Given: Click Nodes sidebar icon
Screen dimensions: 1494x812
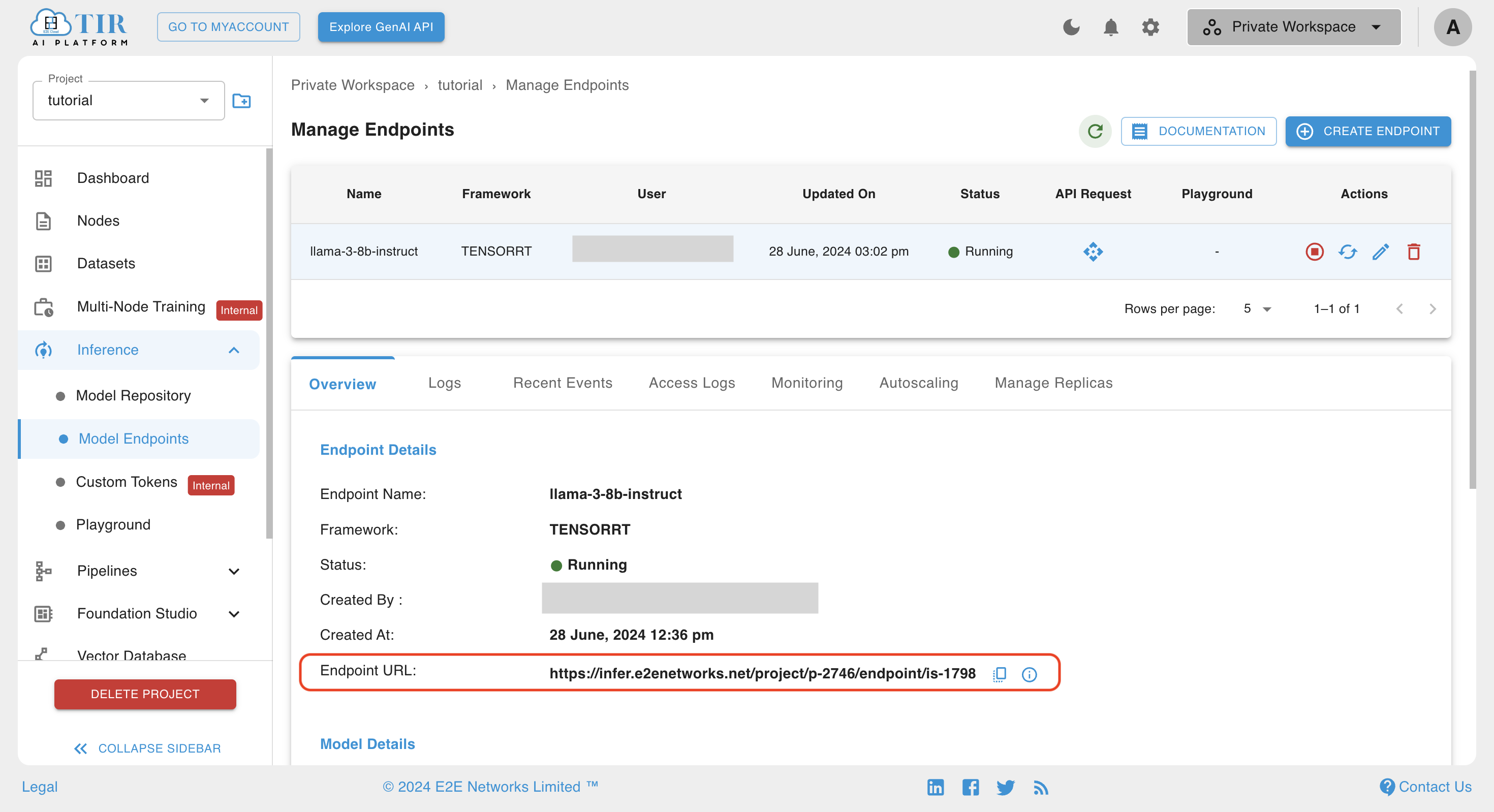Looking at the screenshot, I should [x=44, y=221].
